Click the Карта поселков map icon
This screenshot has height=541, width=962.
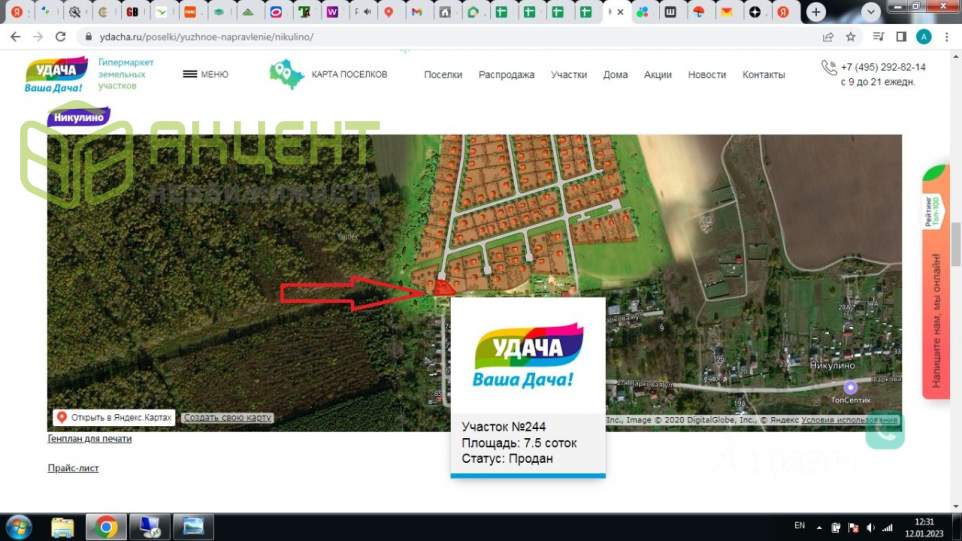(x=287, y=74)
